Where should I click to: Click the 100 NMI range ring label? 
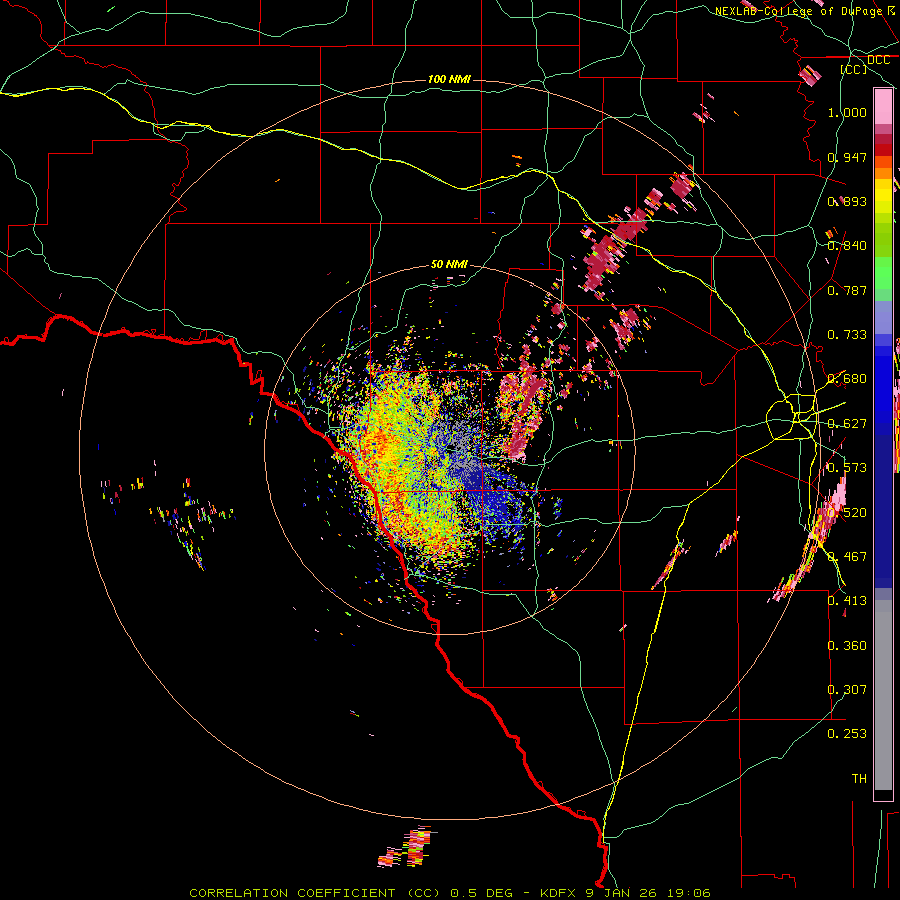(x=449, y=79)
